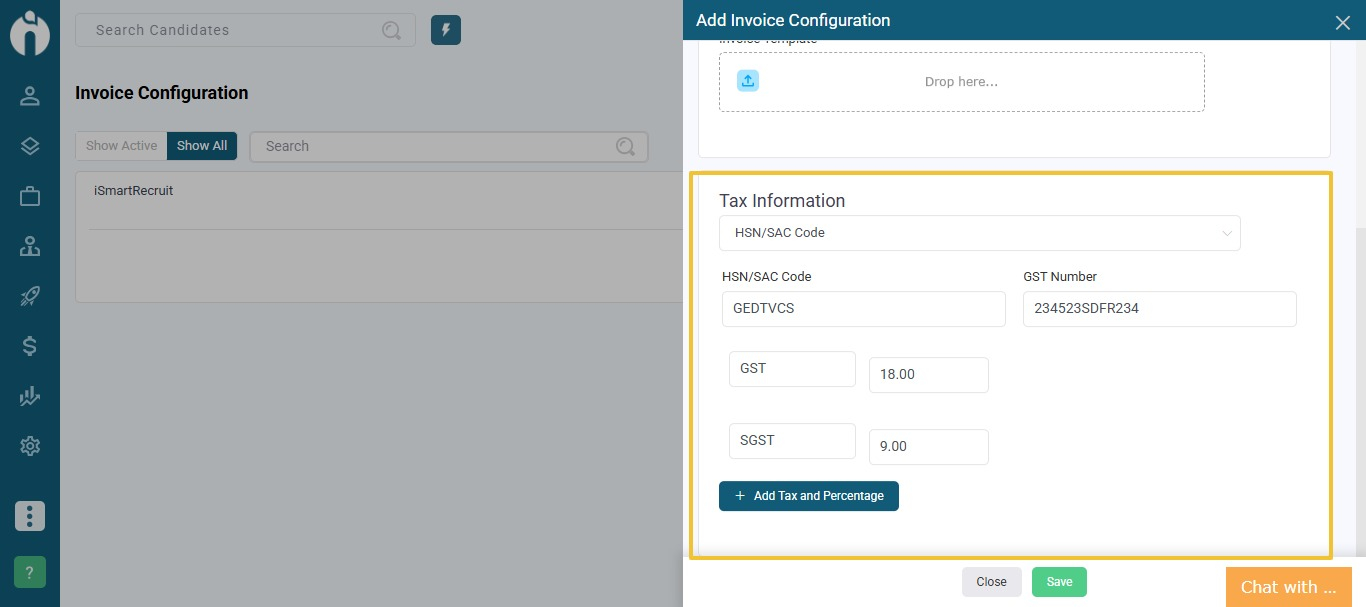Save the invoice configuration

coord(1059,582)
